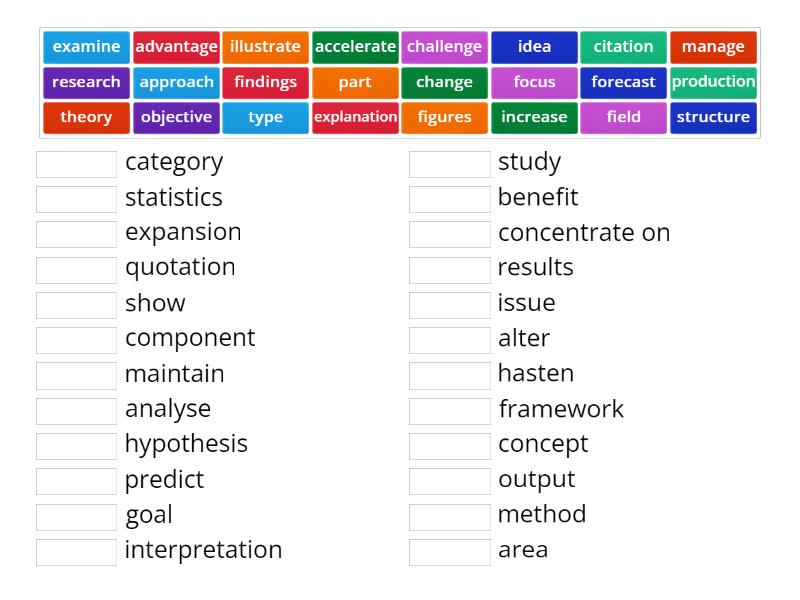Choose the empty slot beside 'framework'
The height and width of the screenshot is (600, 800).
coord(449,411)
